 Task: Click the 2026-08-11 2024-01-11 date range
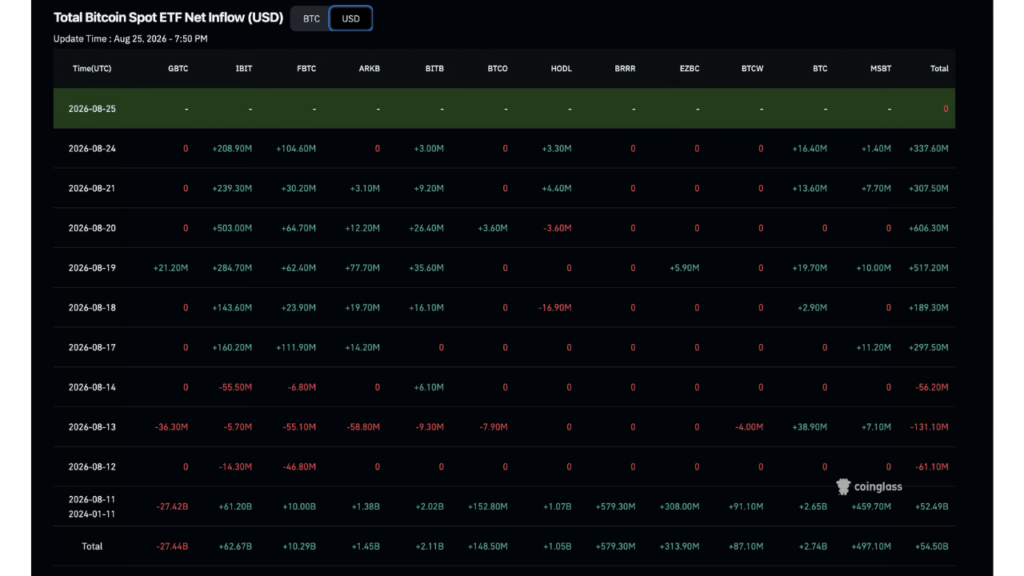pos(92,507)
